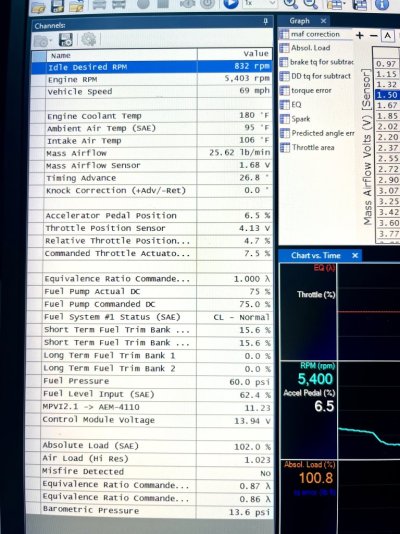Open the blue info icon in toolbar
The height and width of the screenshot is (534, 400).
(x=381, y=4)
